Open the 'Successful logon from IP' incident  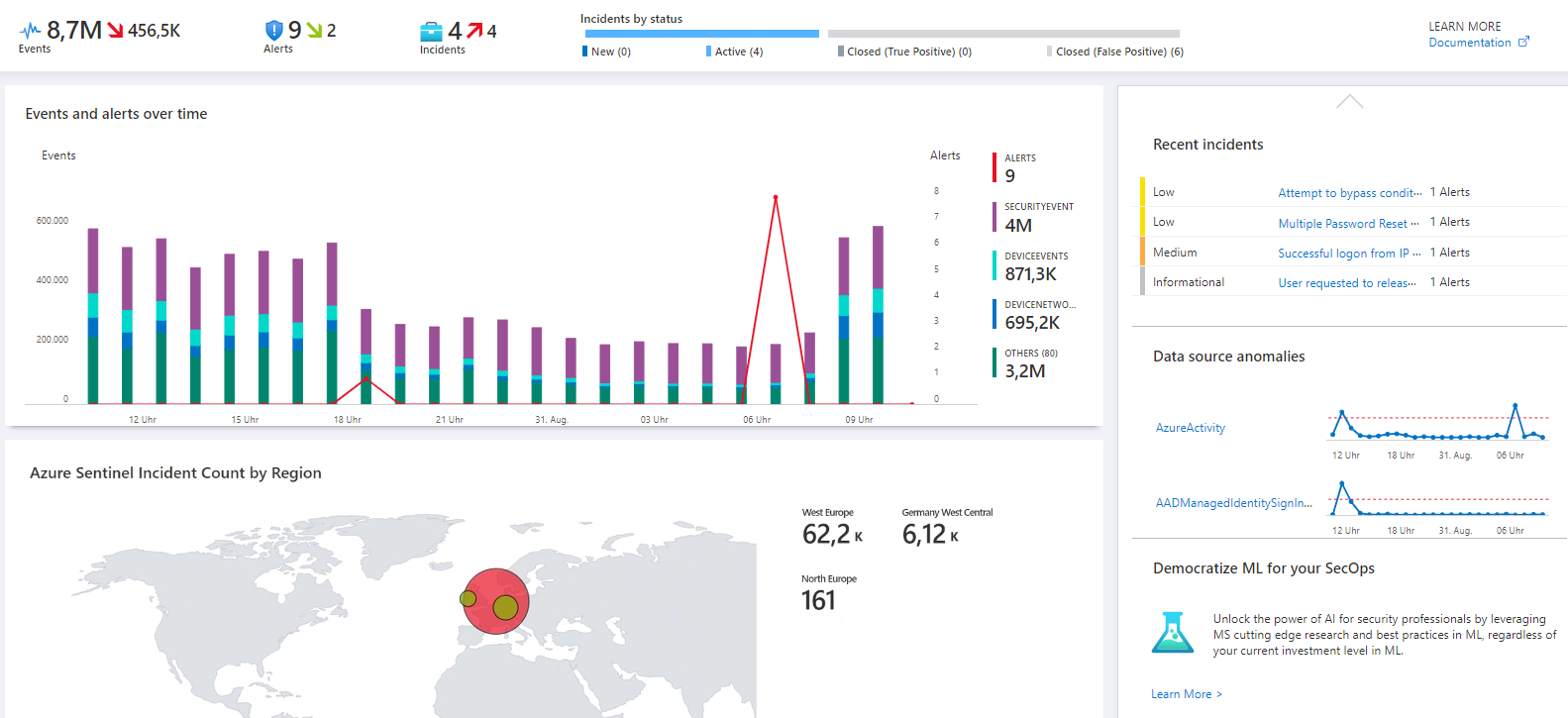click(1349, 254)
